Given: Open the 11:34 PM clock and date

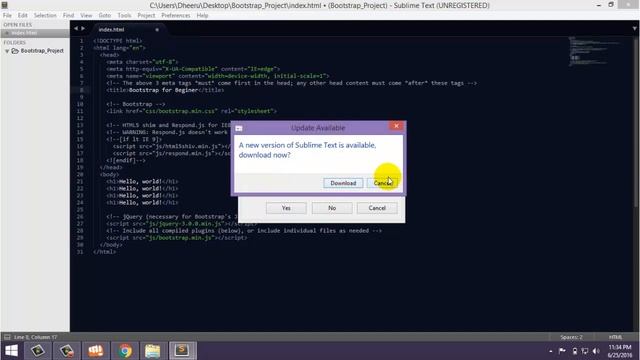Looking at the screenshot, I should [620, 351].
